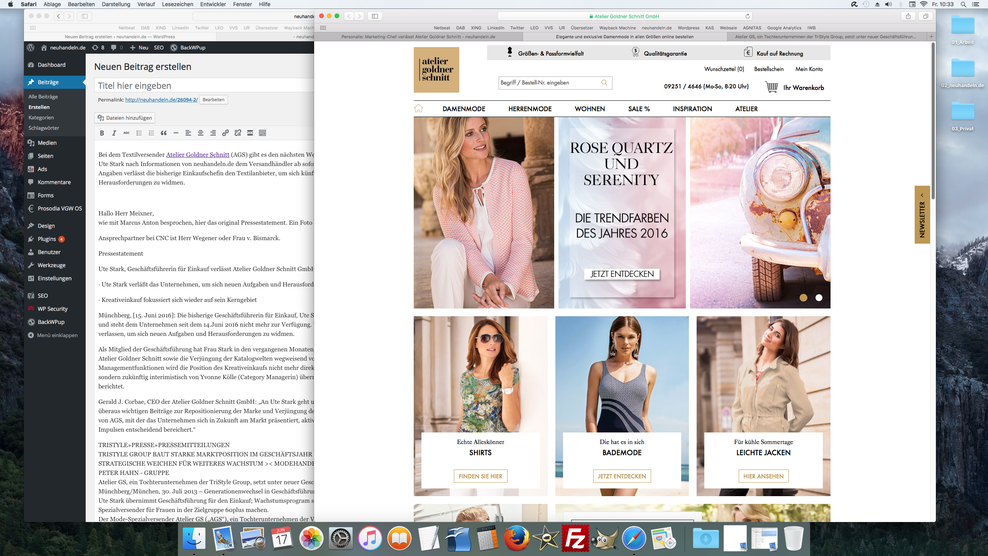Align text center in WordPress editor

coord(200,133)
